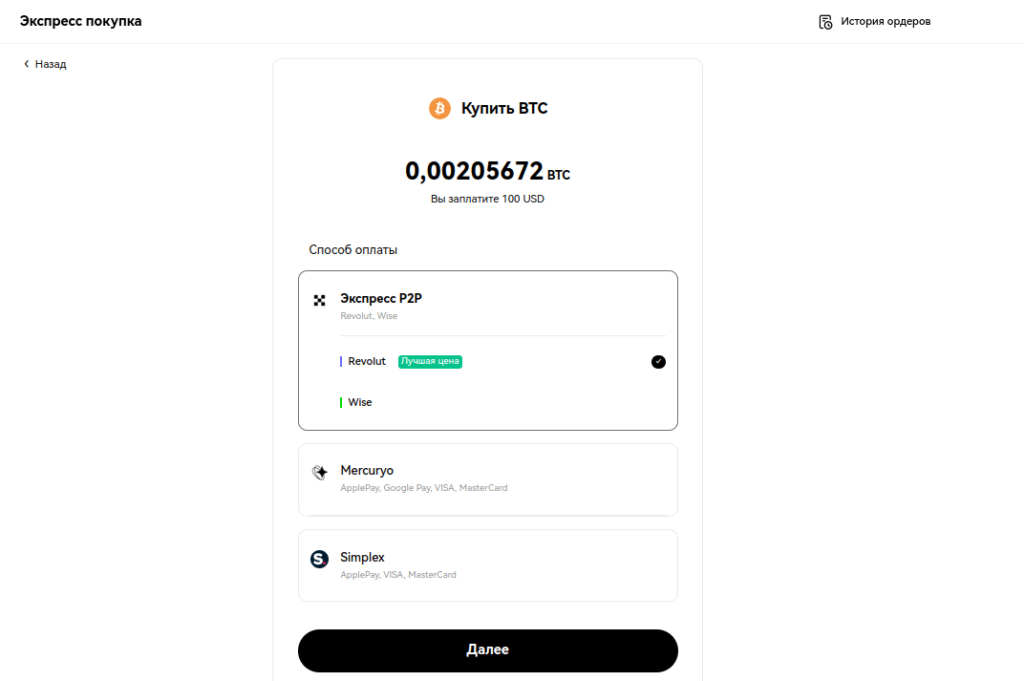
Task: Click the Экспресс покупка header title
Action: (x=80, y=20)
